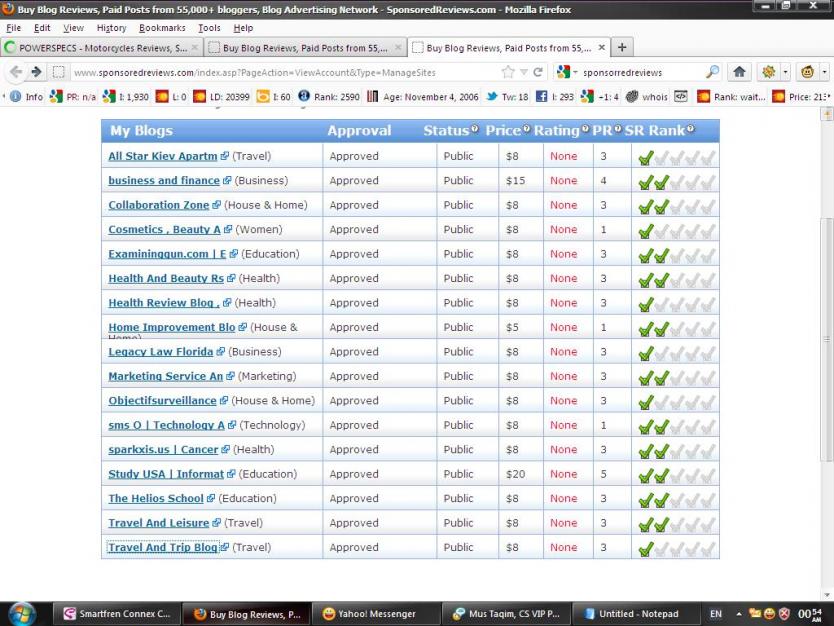Click help icon next to Price header
Screen dimensions: 834x626
point(527,128)
